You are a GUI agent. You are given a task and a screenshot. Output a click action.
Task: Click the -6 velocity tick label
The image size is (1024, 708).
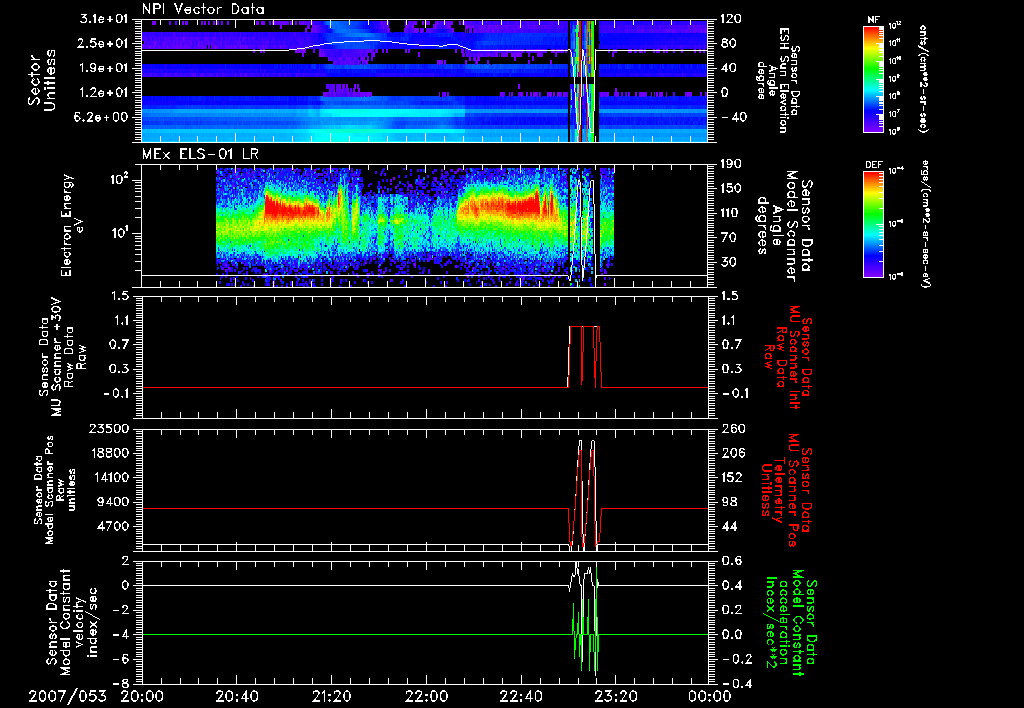(122, 660)
